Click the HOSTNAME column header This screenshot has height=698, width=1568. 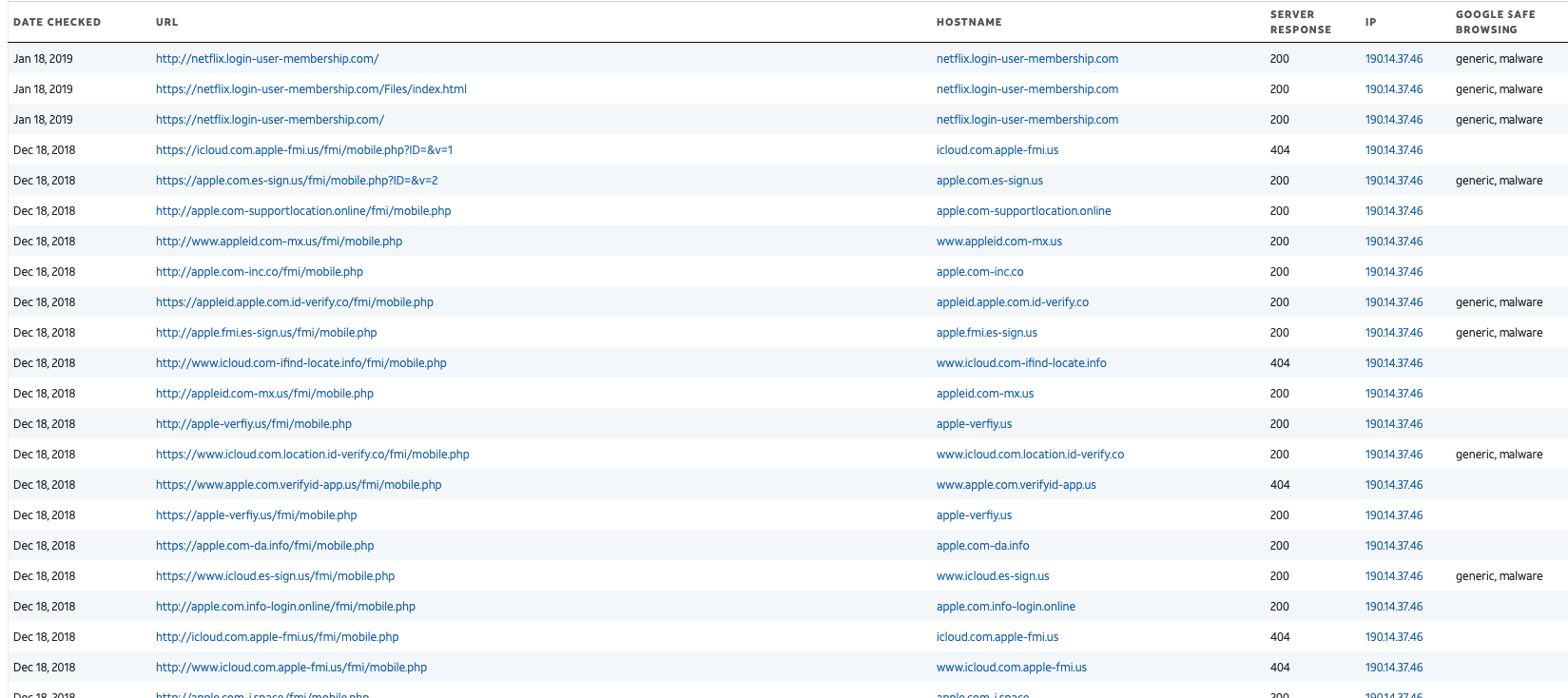pos(969,22)
